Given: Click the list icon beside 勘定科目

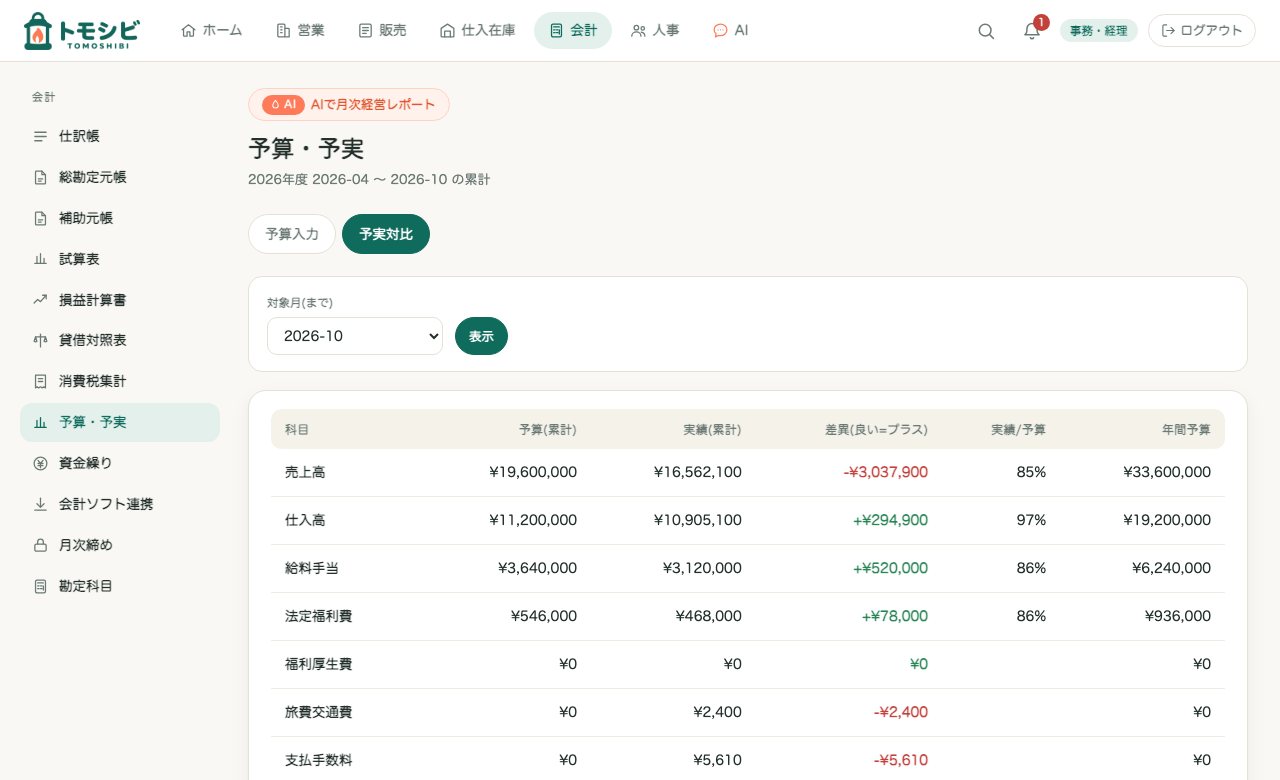Looking at the screenshot, I should (40, 587).
